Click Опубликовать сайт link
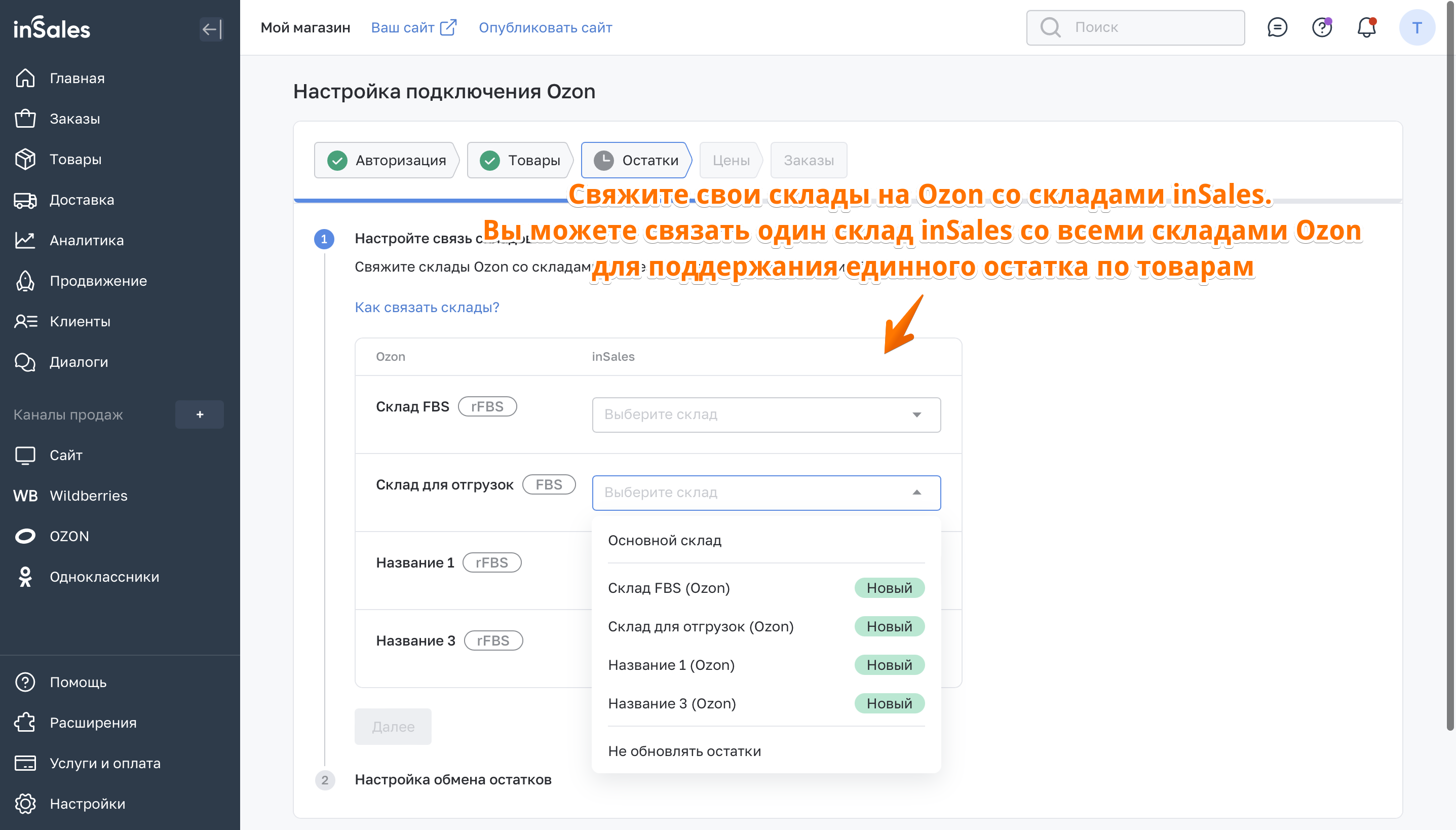Screen dimensions: 1456x830 (545, 27)
